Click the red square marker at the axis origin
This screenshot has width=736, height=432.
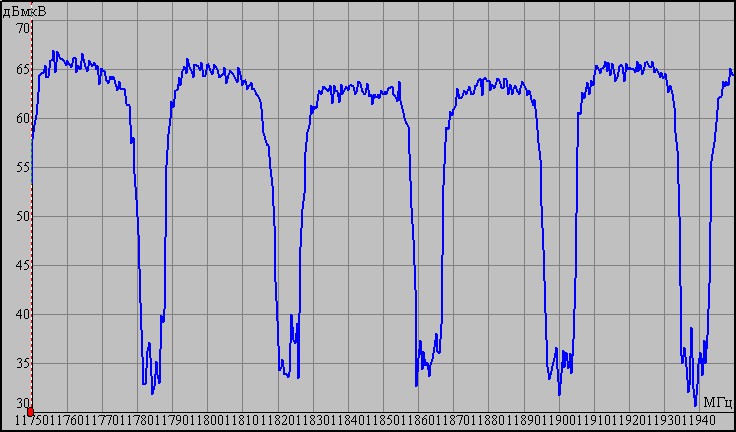31,411
